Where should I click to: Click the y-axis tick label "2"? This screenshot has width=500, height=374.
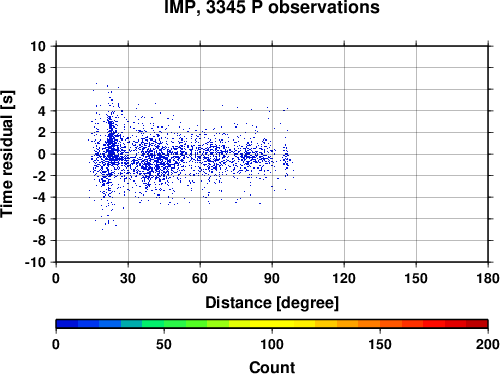tap(42, 133)
